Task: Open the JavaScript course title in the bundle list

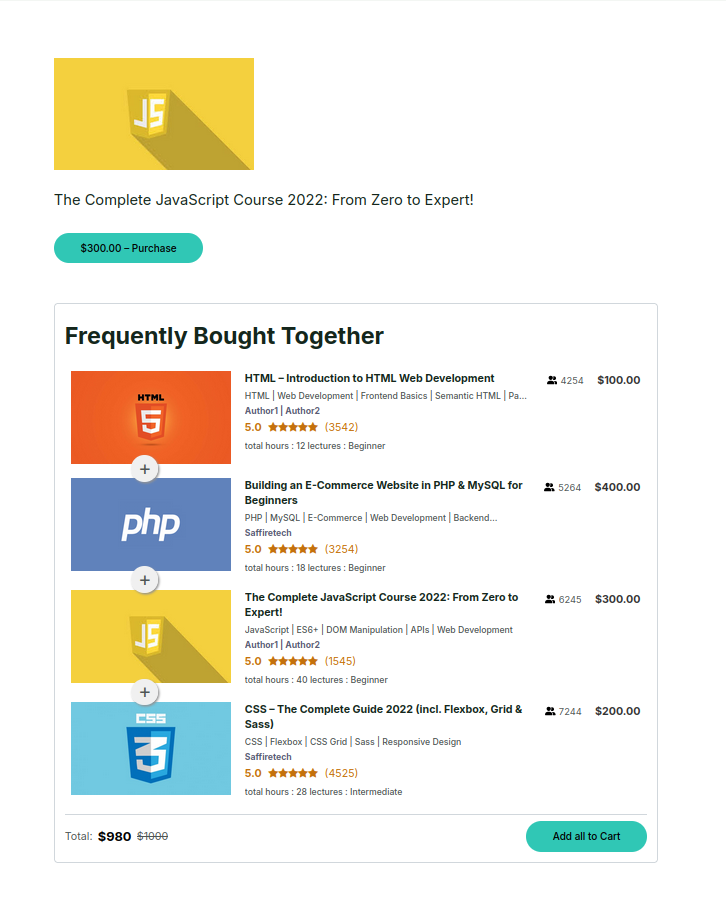Action: pyautogui.click(x=381, y=604)
